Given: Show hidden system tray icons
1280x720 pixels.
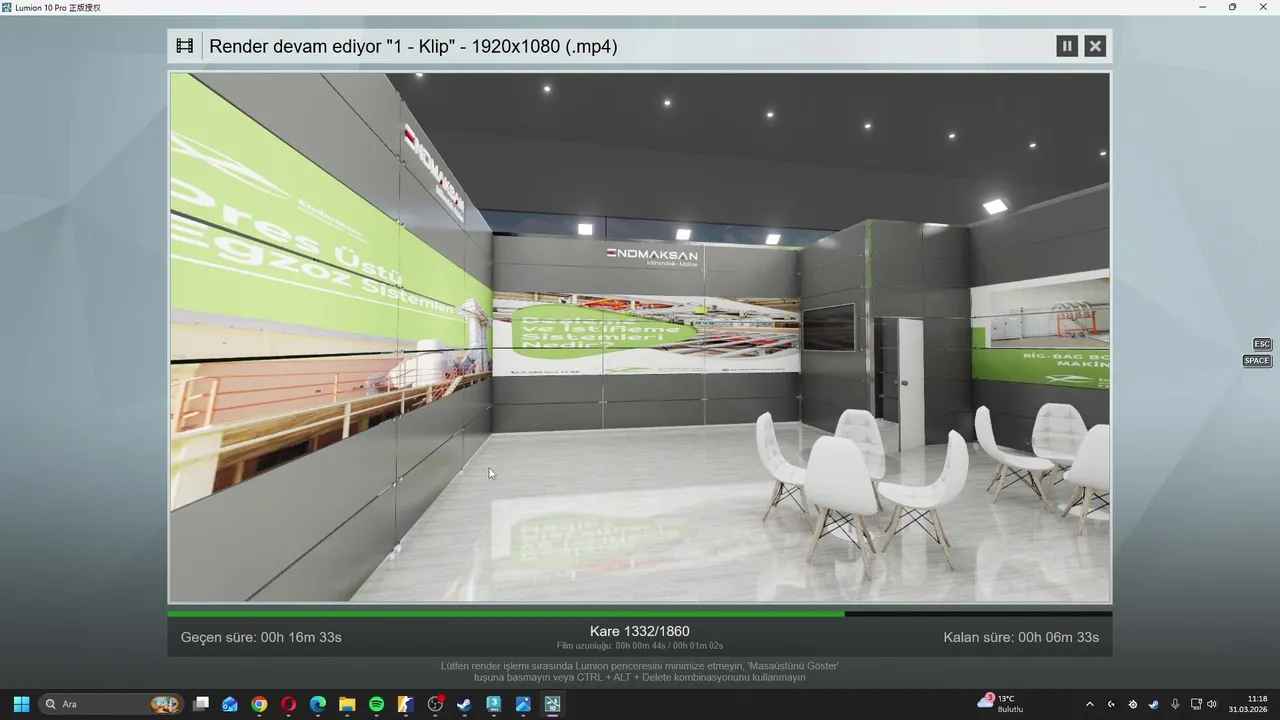Looking at the screenshot, I should (x=1090, y=704).
